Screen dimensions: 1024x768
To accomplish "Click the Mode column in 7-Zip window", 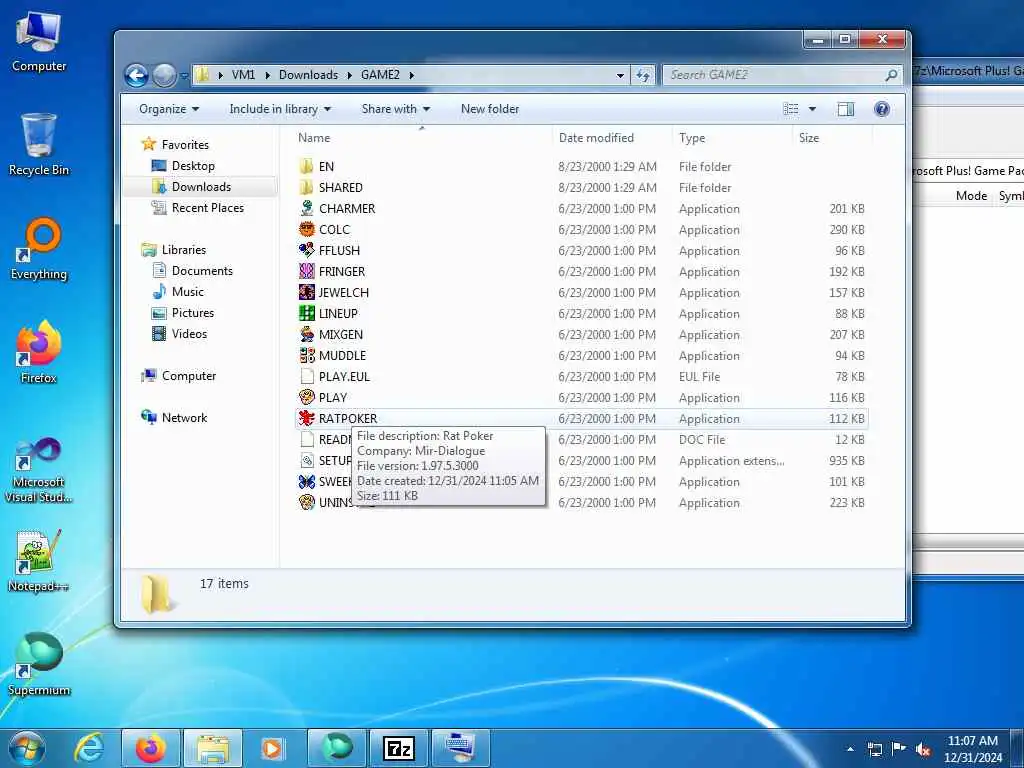I will coord(971,196).
